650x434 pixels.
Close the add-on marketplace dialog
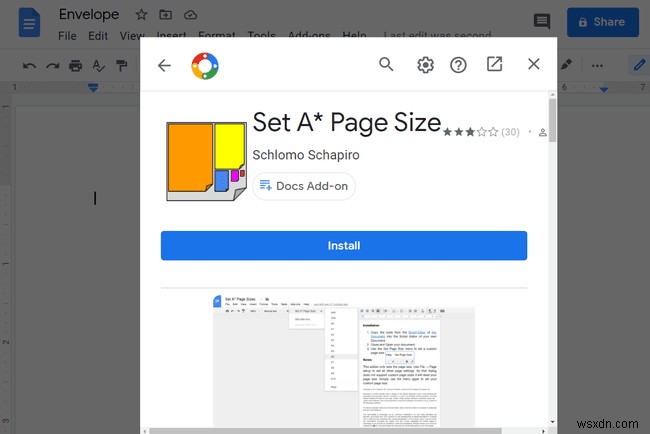(534, 64)
